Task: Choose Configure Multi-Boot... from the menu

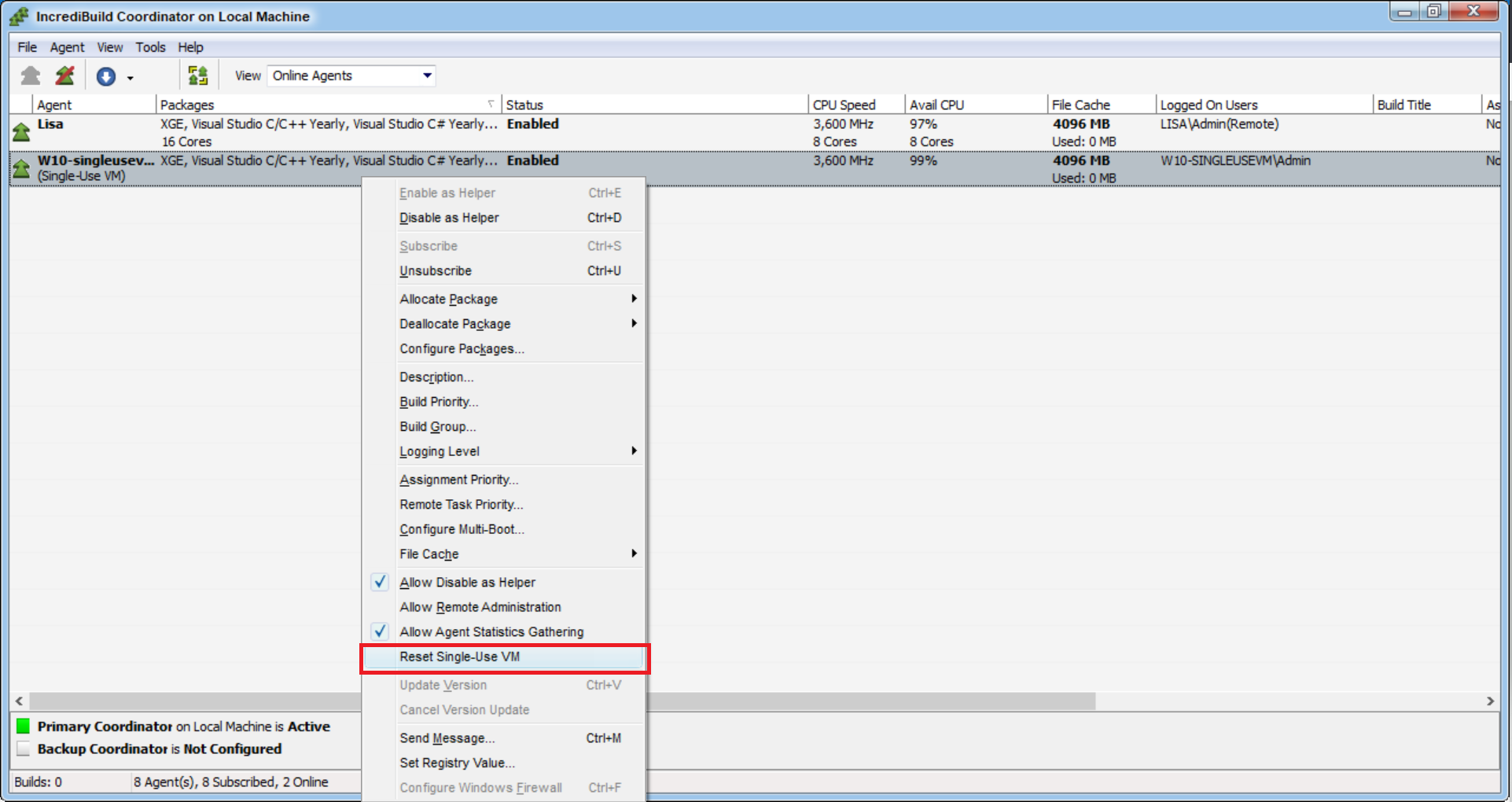Action: pos(503,529)
